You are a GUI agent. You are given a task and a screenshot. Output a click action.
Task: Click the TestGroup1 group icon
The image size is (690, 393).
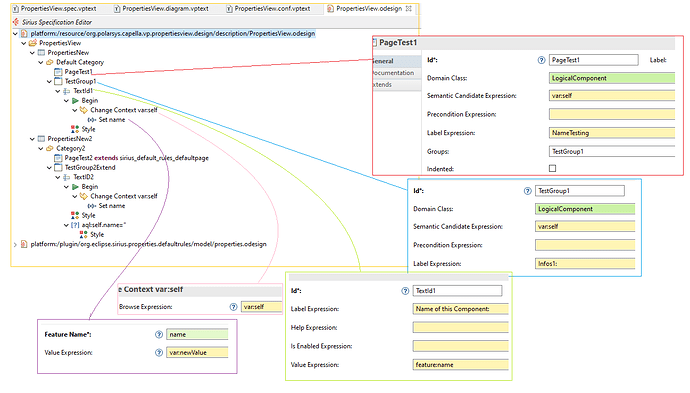(x=58, y=81)
